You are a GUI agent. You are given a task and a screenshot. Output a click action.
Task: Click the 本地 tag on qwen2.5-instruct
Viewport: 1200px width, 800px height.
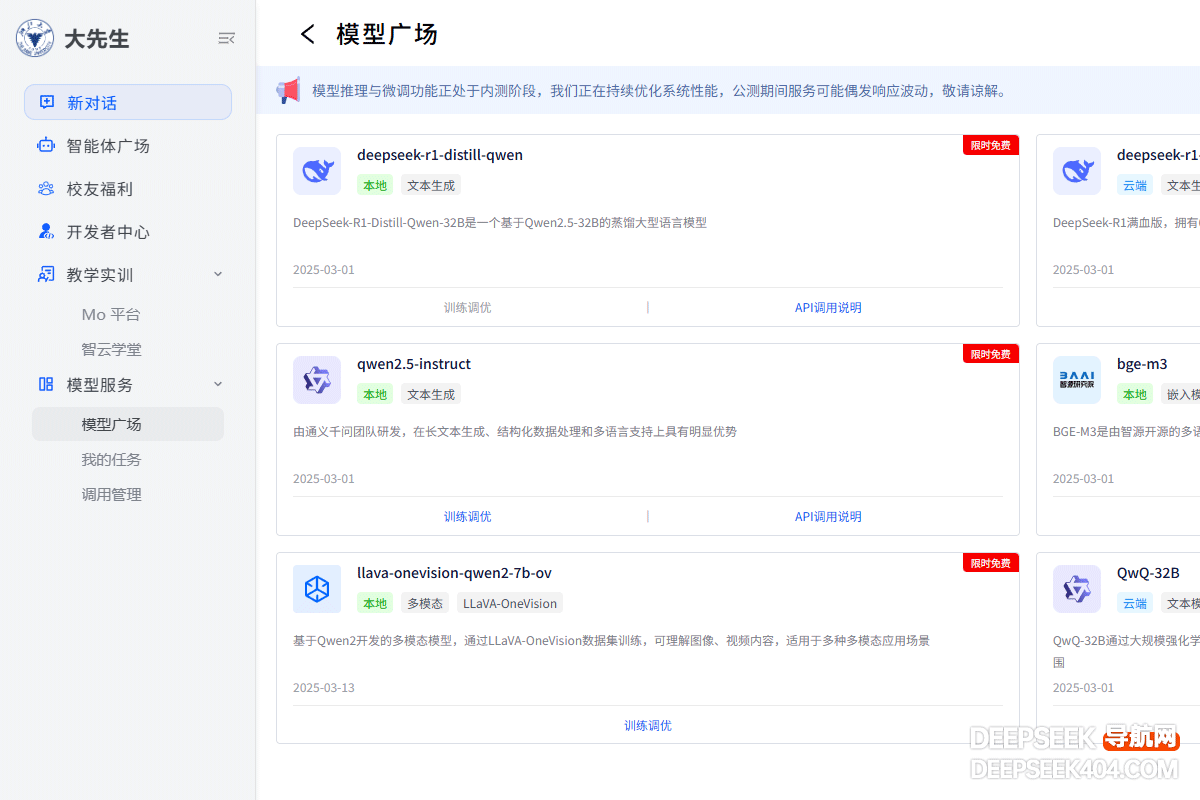pyautogui.click(x=375, y=394)
